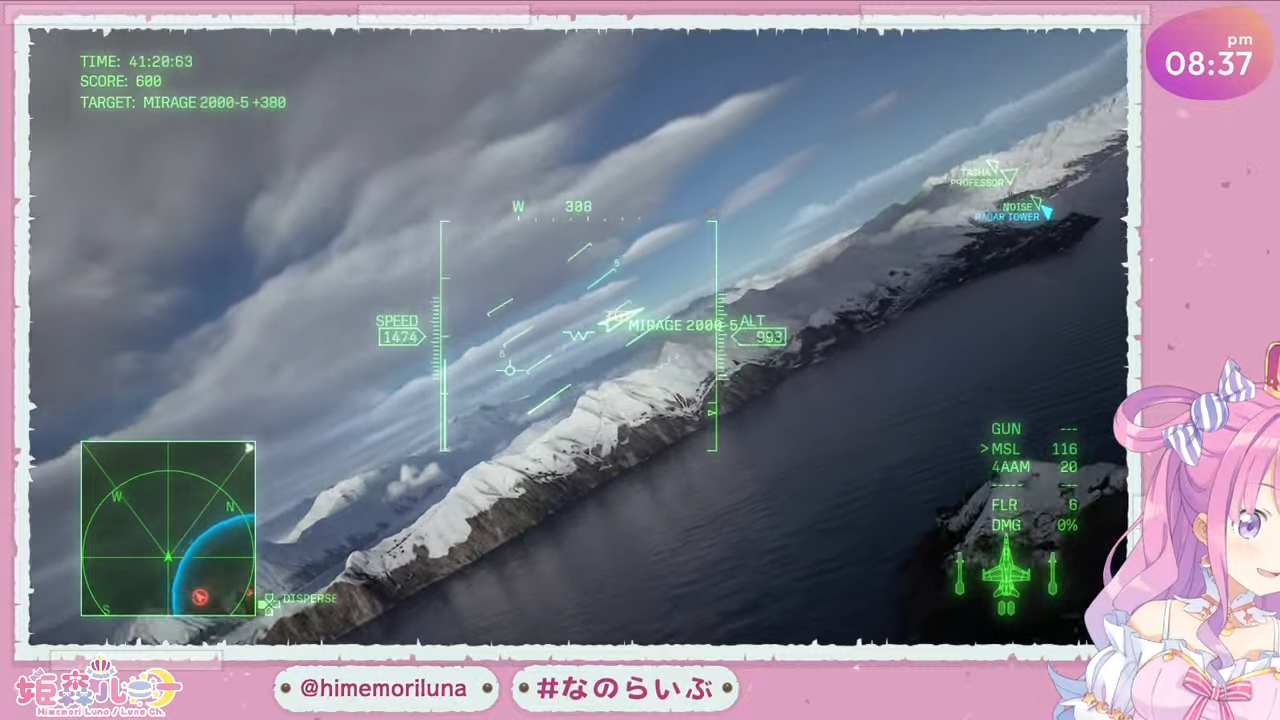Click the right missile pylon icon
Image resolution: width=1280 pixels, height=720 pixels.
(x=1052, y=573)
